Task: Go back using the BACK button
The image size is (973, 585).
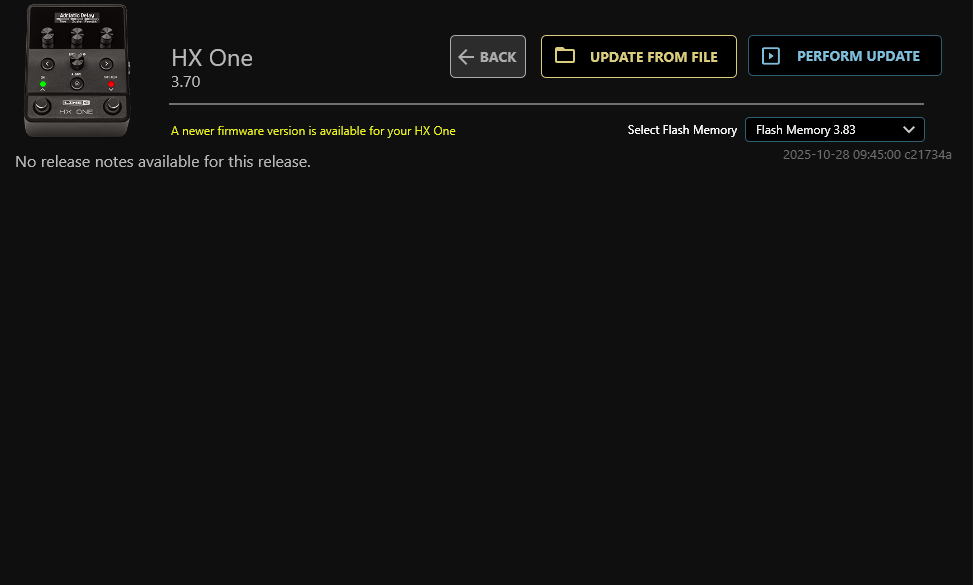Action: pos(488,57)
